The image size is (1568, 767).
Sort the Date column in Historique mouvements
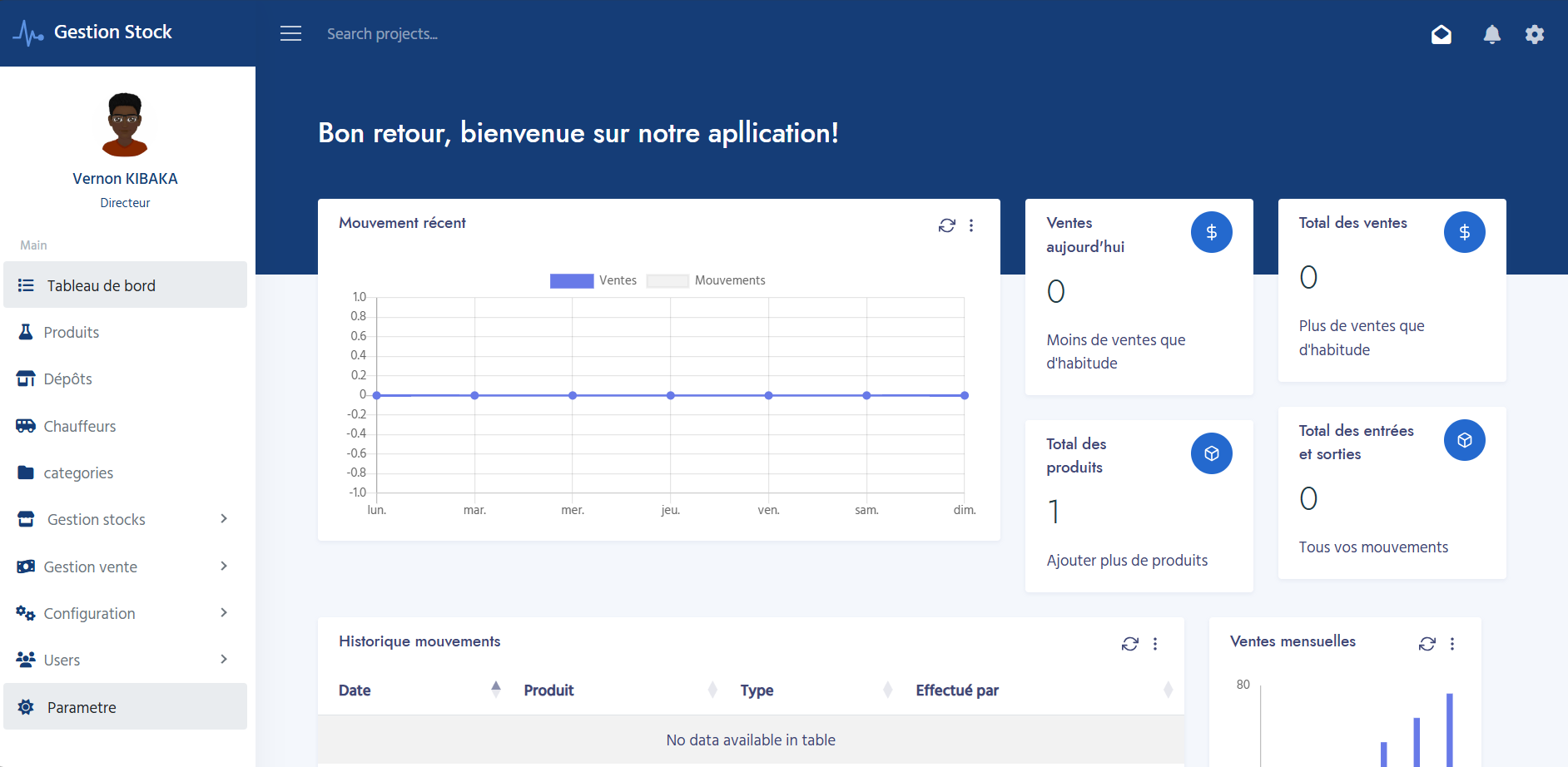click(496, 690)
